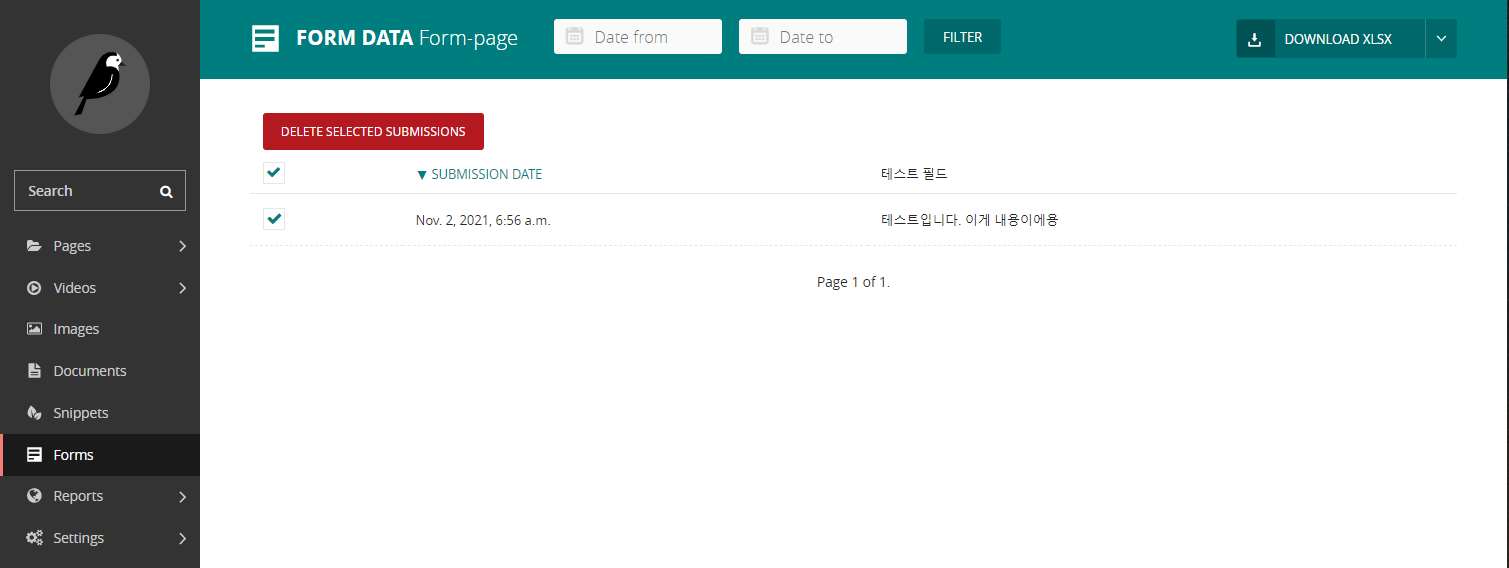
Task: Go to Documents section
Action: pyautogui.click(x=100, y=371)
